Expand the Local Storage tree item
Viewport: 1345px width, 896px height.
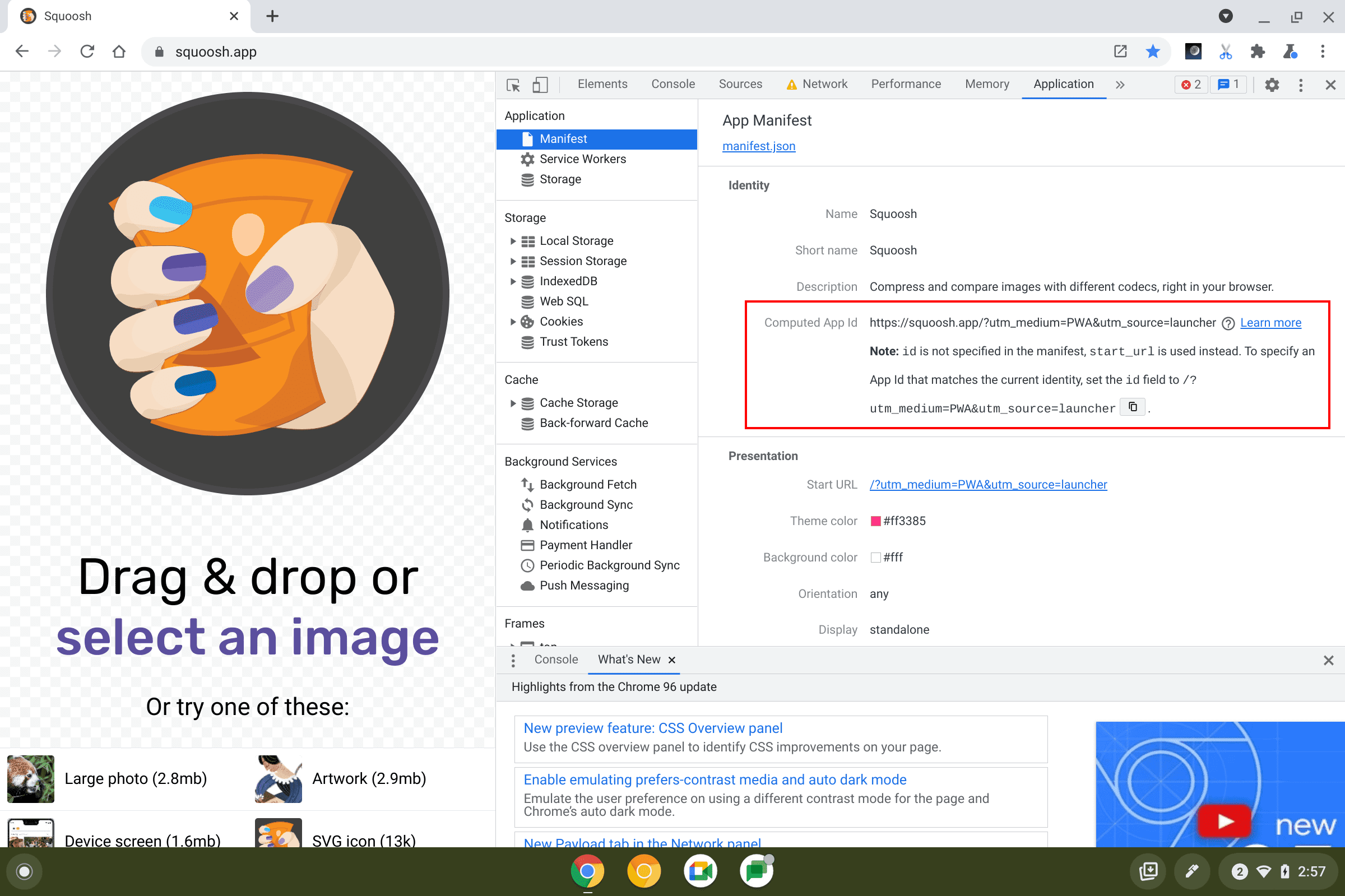click(510, 240)
